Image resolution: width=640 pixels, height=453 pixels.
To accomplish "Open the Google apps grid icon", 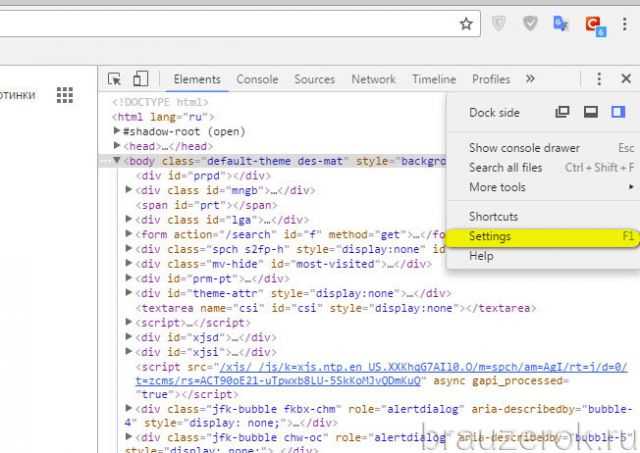I will pos(64,95).
